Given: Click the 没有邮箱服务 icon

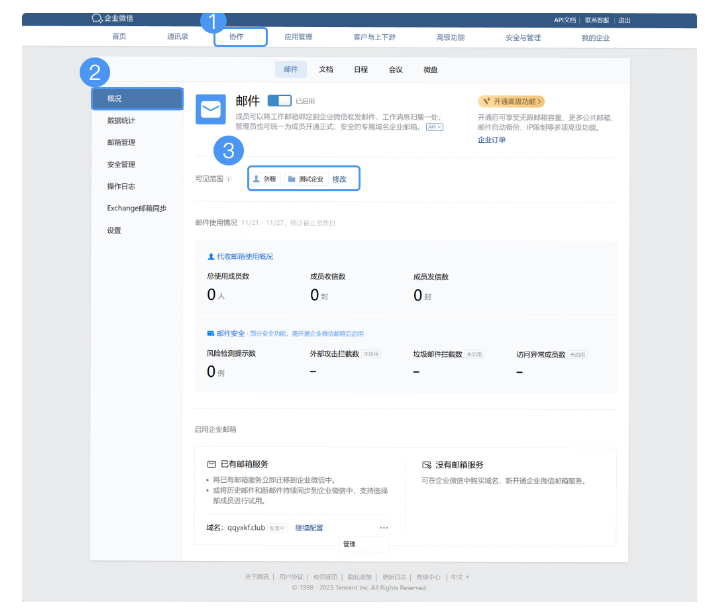Looking at the screenshot, I should point(427,465).
